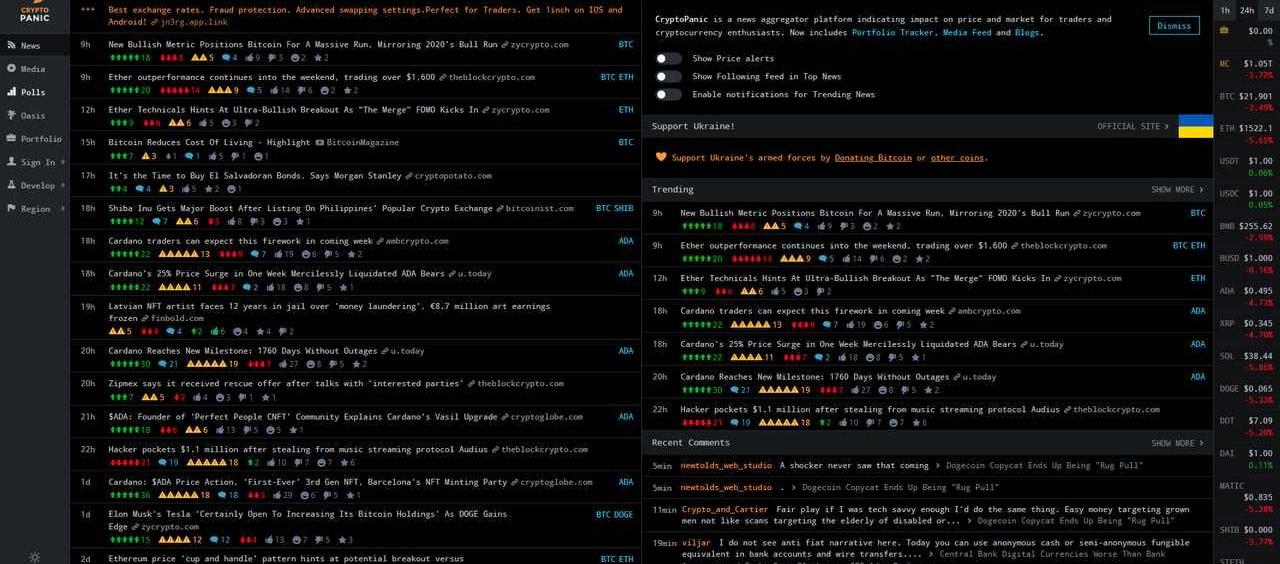This screenshot has width=1280, height=564.
Task: Dismiss the CryptoPanic intro banner
Action: 1174,26
